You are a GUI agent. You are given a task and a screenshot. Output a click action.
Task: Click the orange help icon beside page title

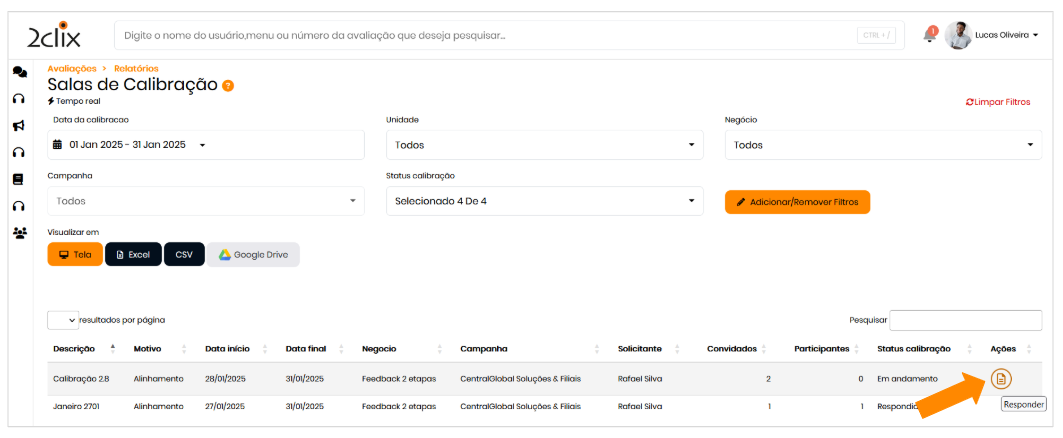pos(228,85)
